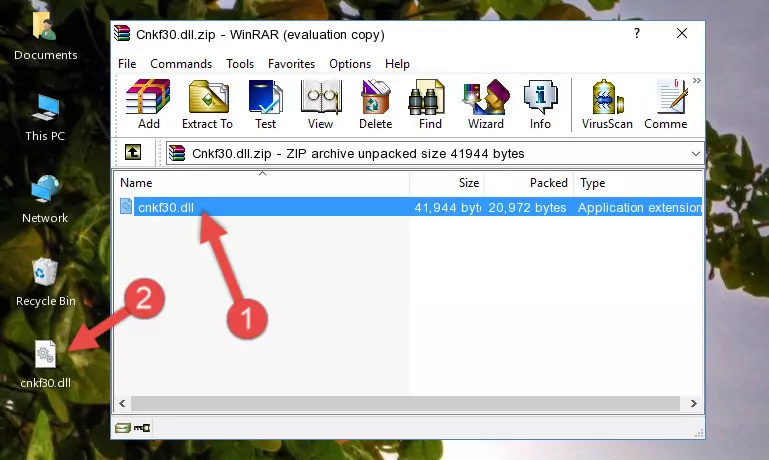
Task: Click the file icon beside cnkf30.dll row
Action: click(x=126, y=206)
